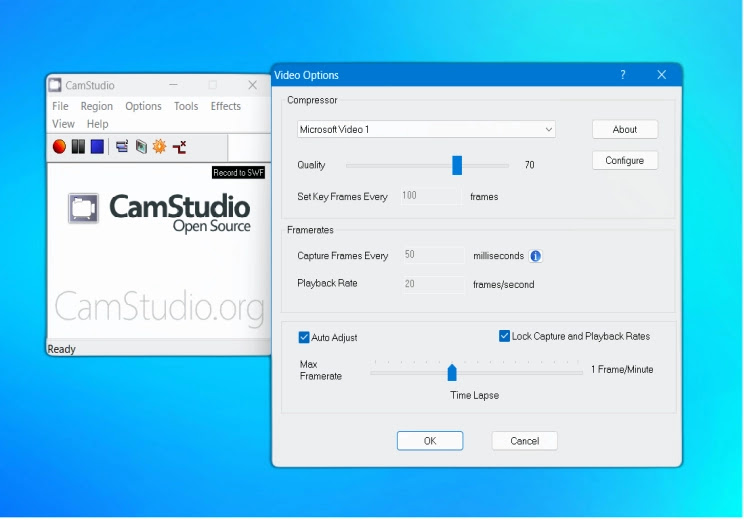The width and height of the screenshot is (744, 520).
Task: Close the Video Options dialog
Action: point(661,75)
